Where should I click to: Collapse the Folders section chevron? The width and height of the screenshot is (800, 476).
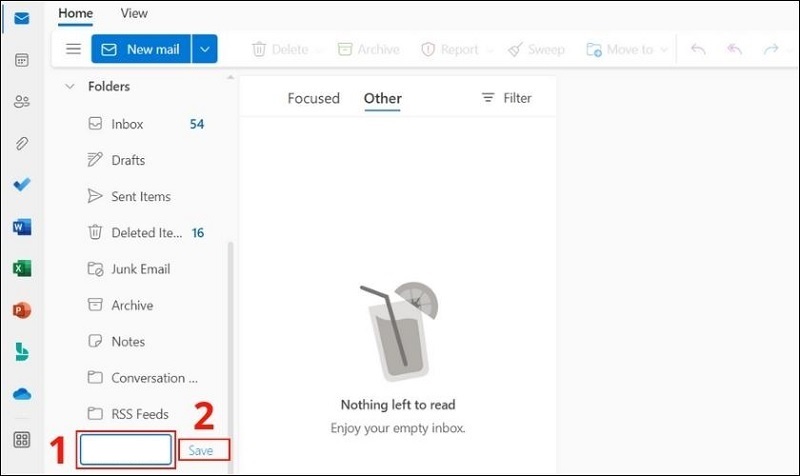click(70, 87)
